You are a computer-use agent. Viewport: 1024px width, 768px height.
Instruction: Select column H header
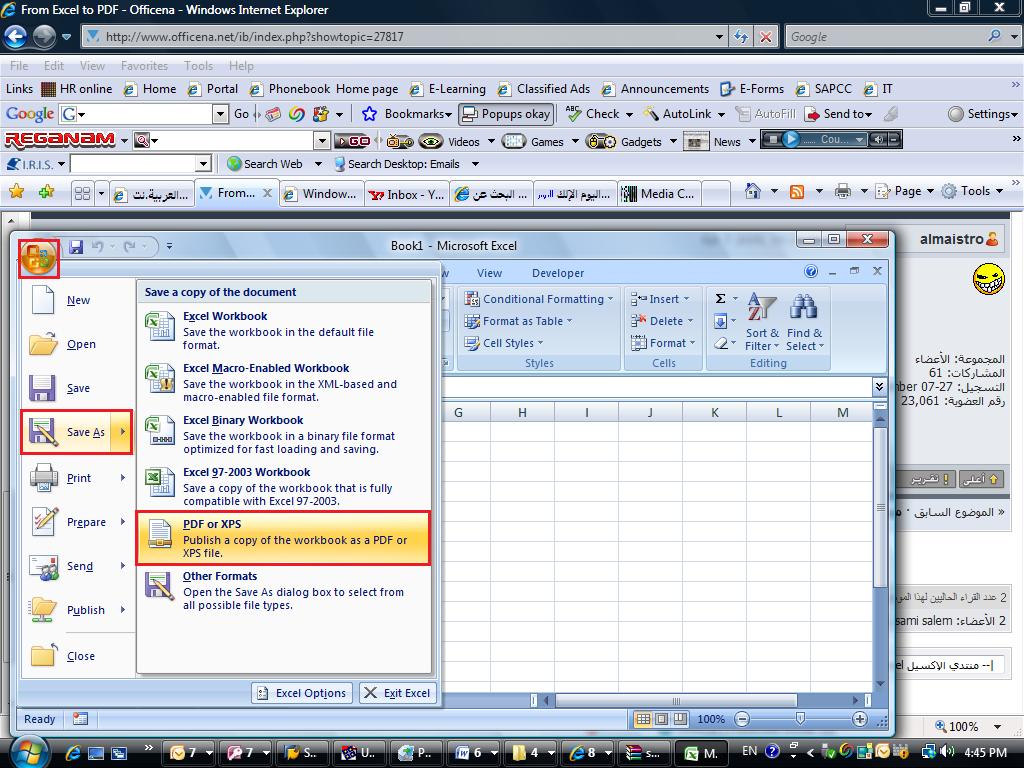522,413
